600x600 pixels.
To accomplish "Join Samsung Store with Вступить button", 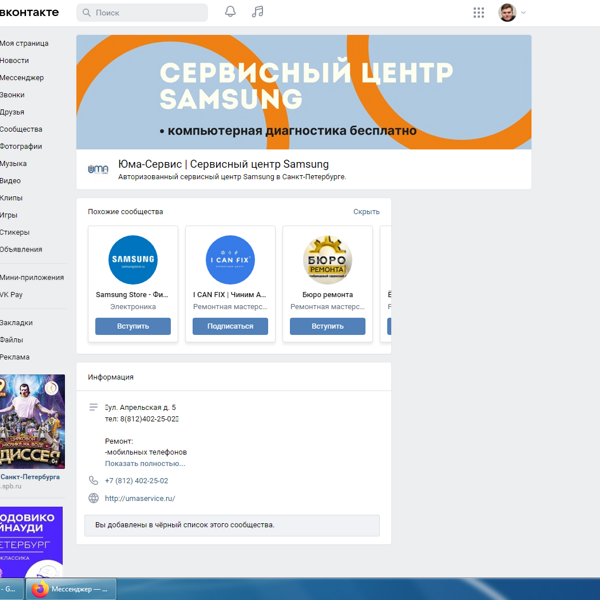I will click(133, 326).
